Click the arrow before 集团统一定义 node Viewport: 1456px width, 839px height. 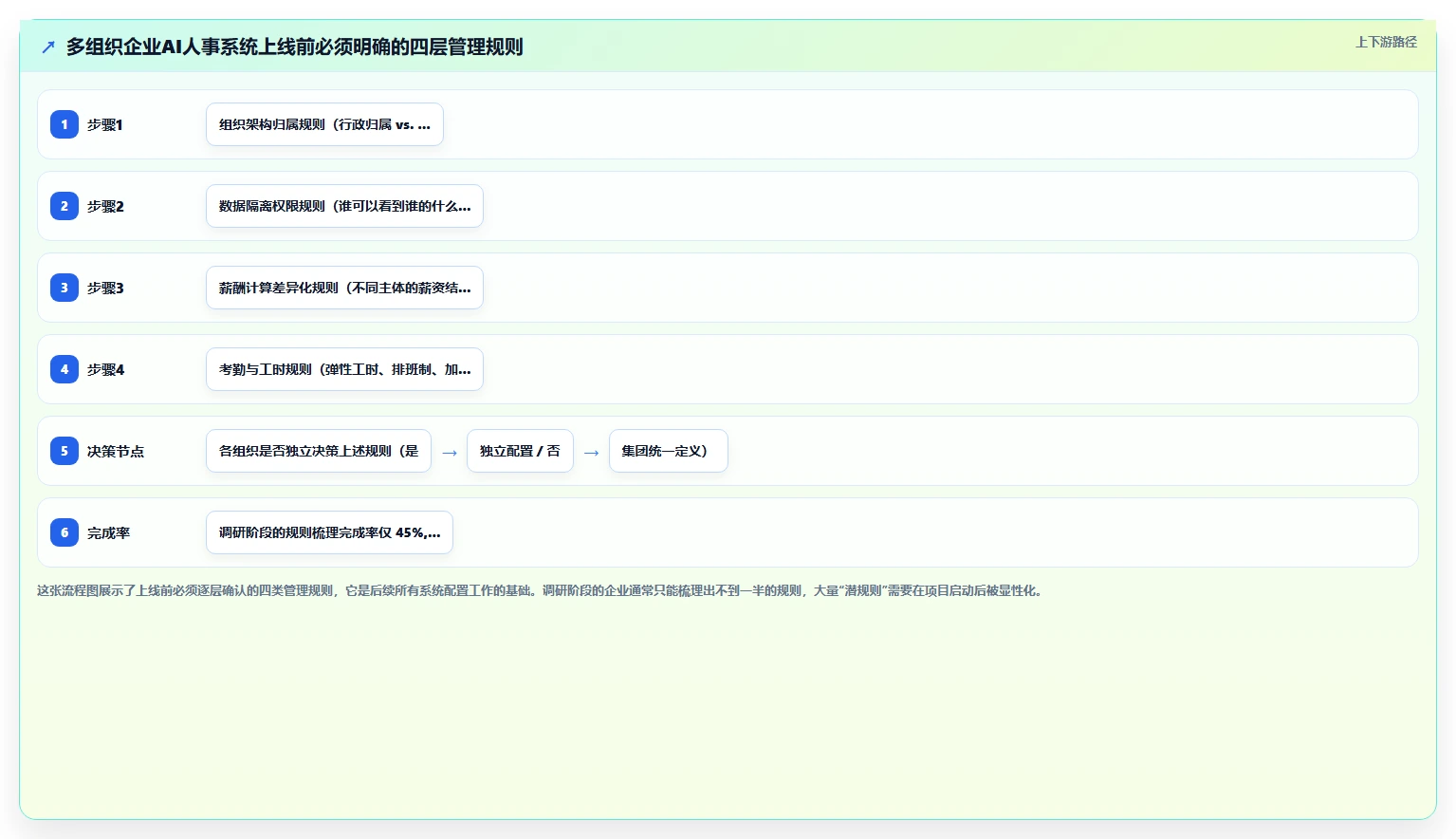(591, 453)
